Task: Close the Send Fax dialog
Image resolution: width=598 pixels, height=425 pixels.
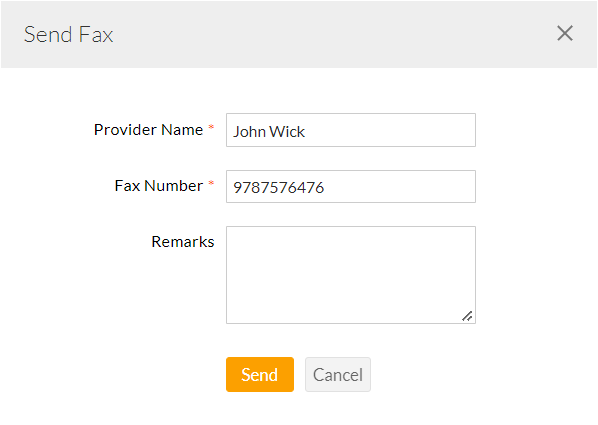Action: (x=565, y=33)
